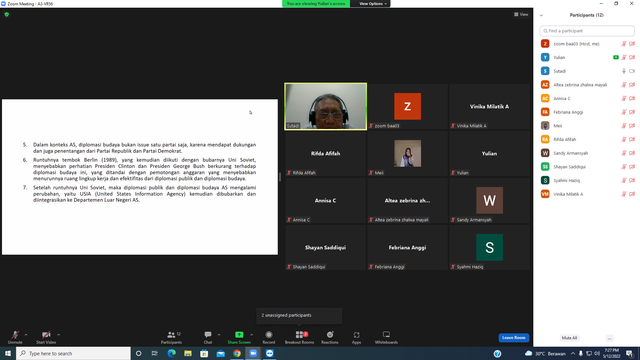Start recording with the Record button

(x=269, y=337)
